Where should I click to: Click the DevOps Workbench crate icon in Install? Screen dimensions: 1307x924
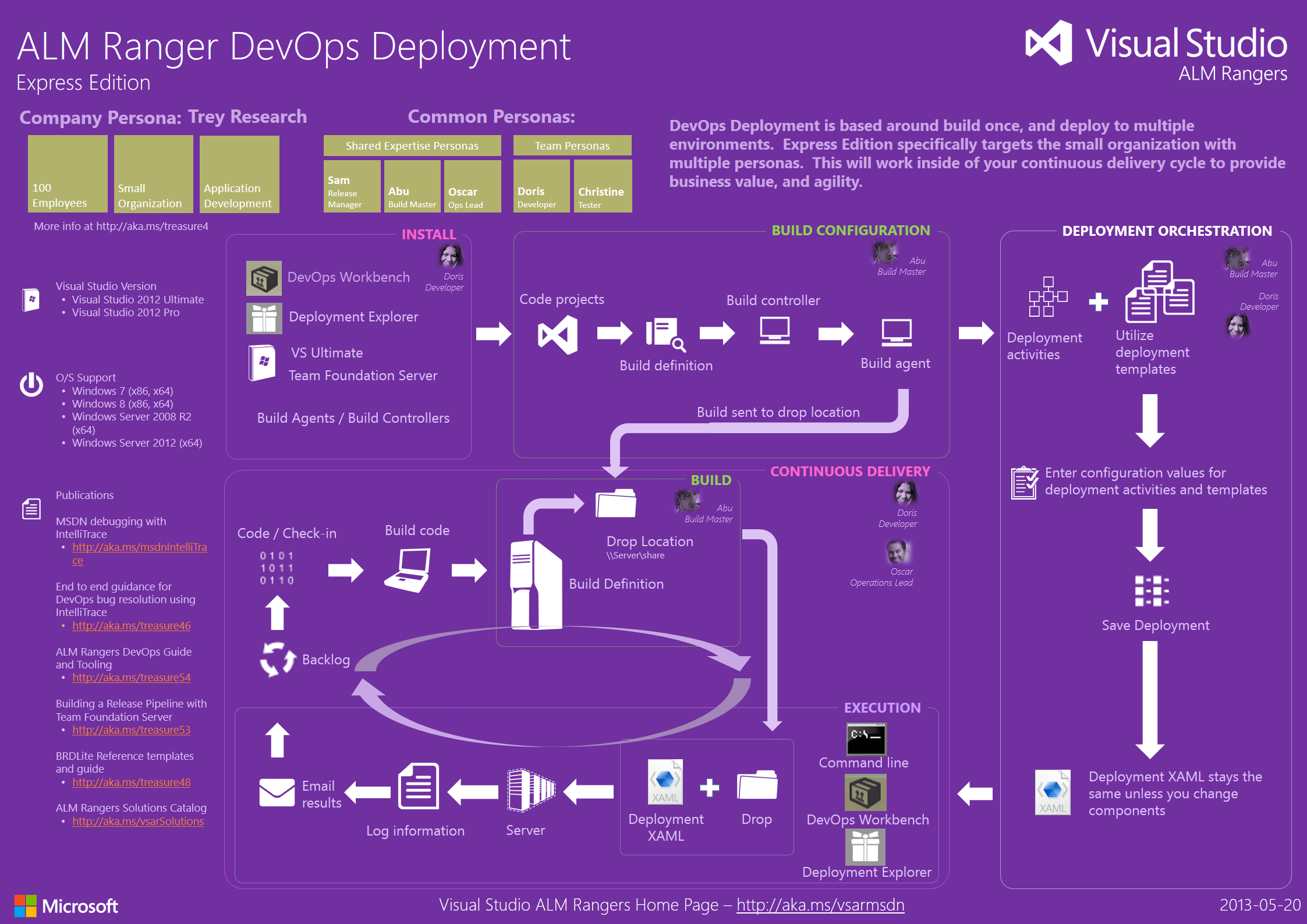click(264, 278)
